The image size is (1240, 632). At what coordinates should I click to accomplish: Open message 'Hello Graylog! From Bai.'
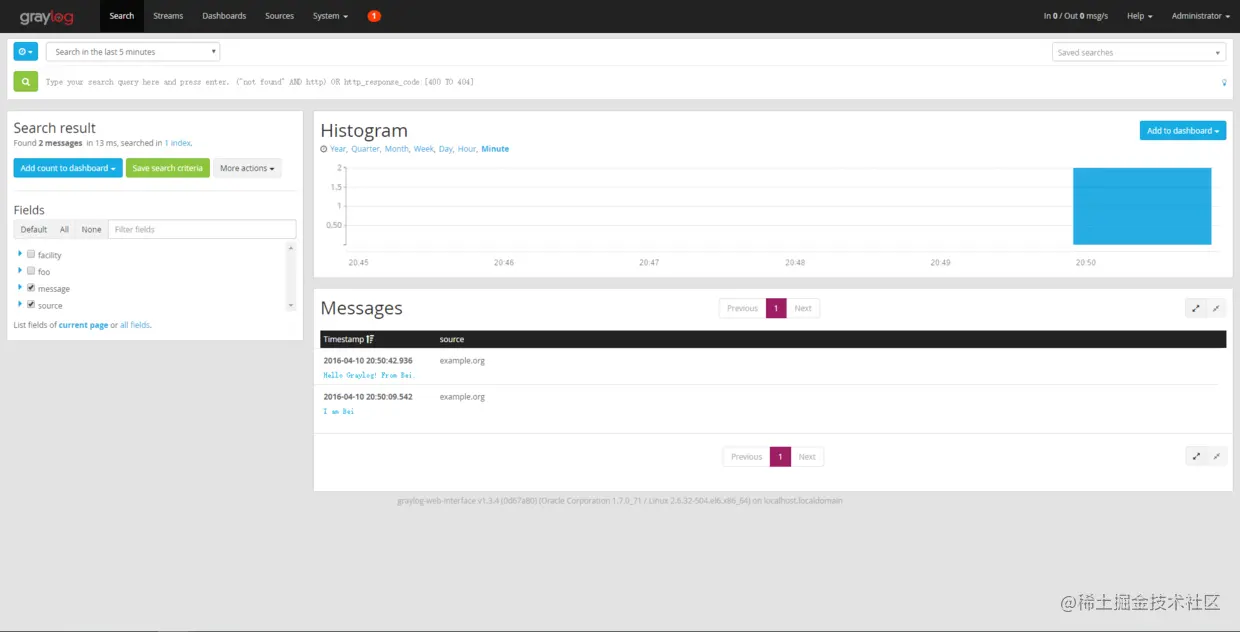tap(368, 375)
